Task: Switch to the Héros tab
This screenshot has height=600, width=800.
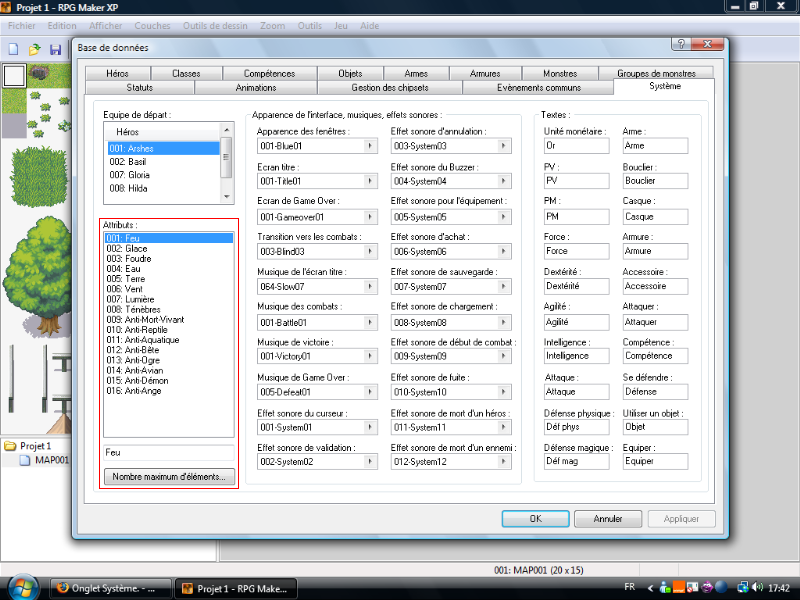Action: (x=117, y=73)
